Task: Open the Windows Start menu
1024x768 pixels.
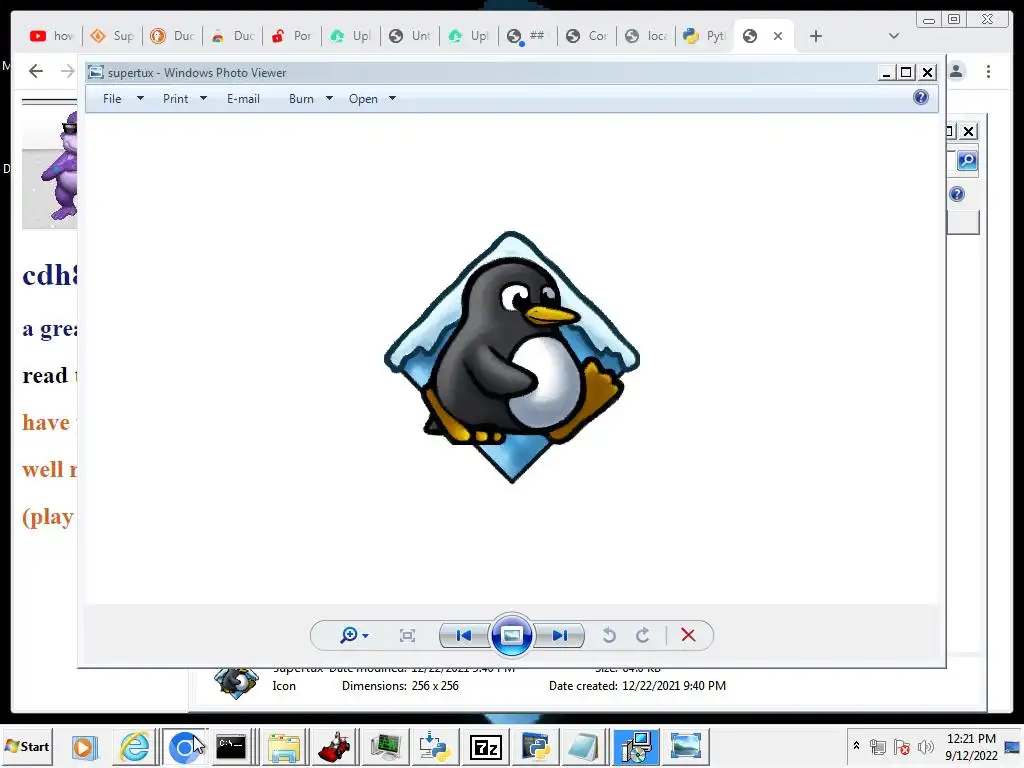Action: (27, 746)
